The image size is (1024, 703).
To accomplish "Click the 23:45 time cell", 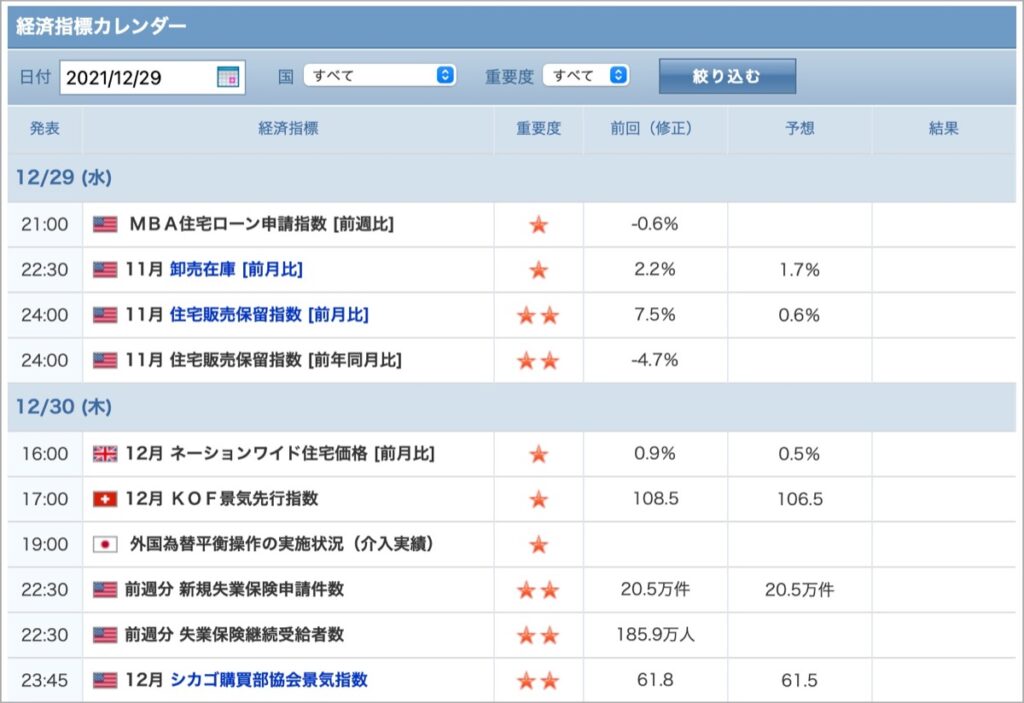I will tap(44, 681).
